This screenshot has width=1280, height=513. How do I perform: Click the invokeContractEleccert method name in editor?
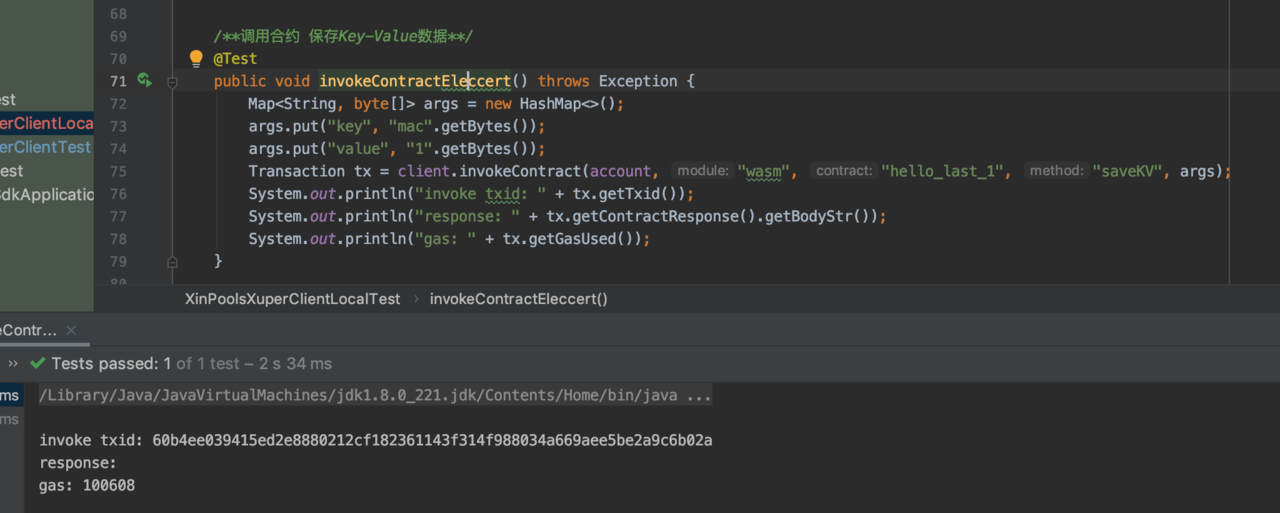[x=414, y=81]
